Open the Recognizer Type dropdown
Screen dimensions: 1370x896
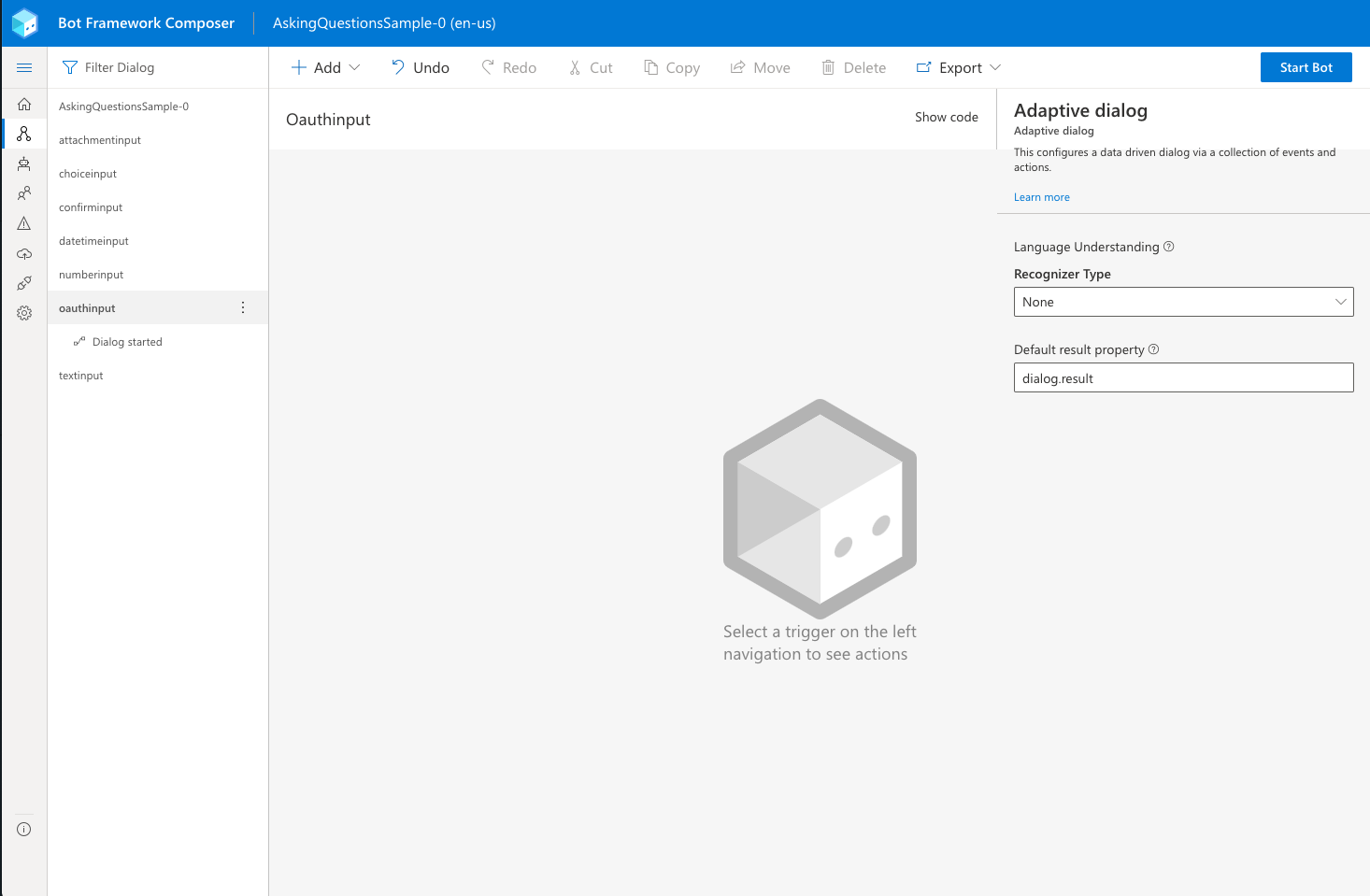coord(1183,302)
